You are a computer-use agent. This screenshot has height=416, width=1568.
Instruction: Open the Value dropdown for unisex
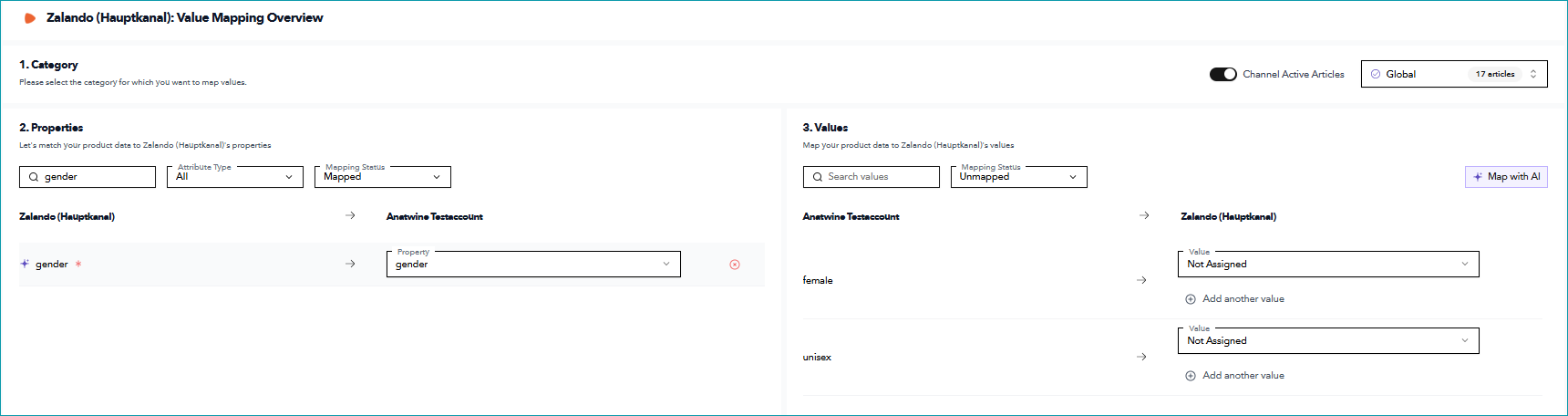(x=1328, y=340)
